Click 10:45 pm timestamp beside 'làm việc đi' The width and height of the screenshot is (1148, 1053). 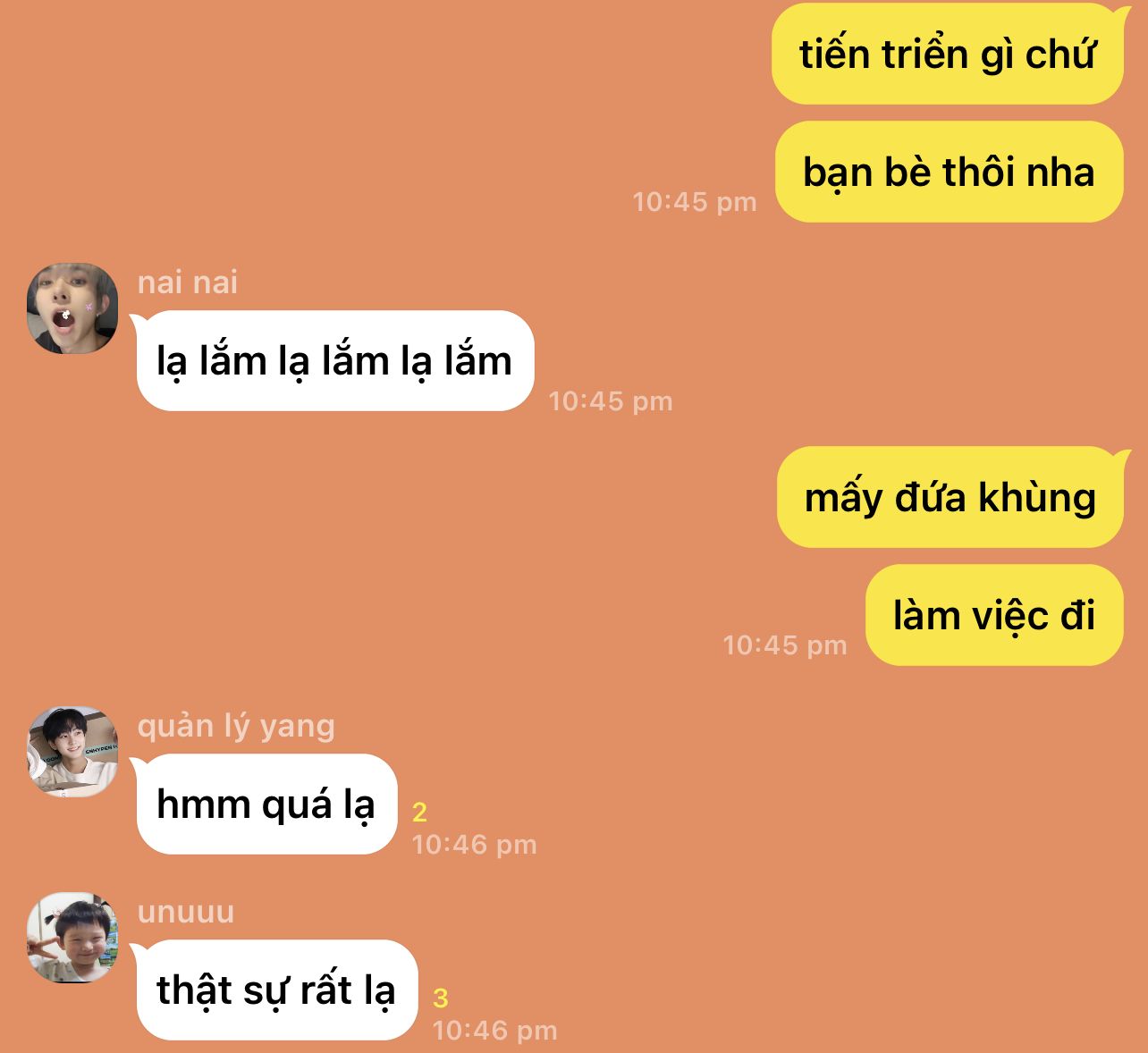(785, 645)
